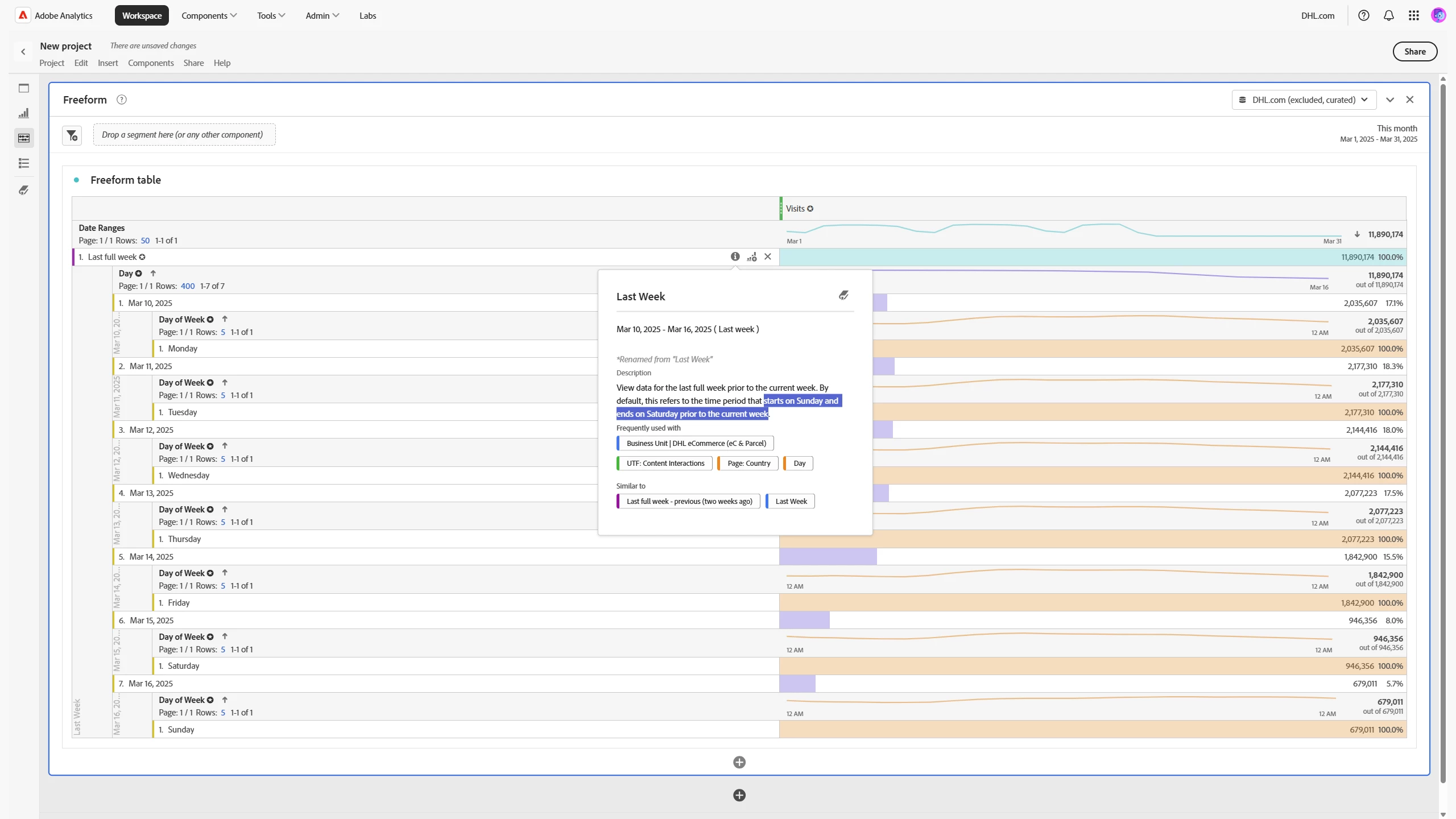Open the Insert menu
Viewport: 1456px width, 819px height.
[107, 63]
